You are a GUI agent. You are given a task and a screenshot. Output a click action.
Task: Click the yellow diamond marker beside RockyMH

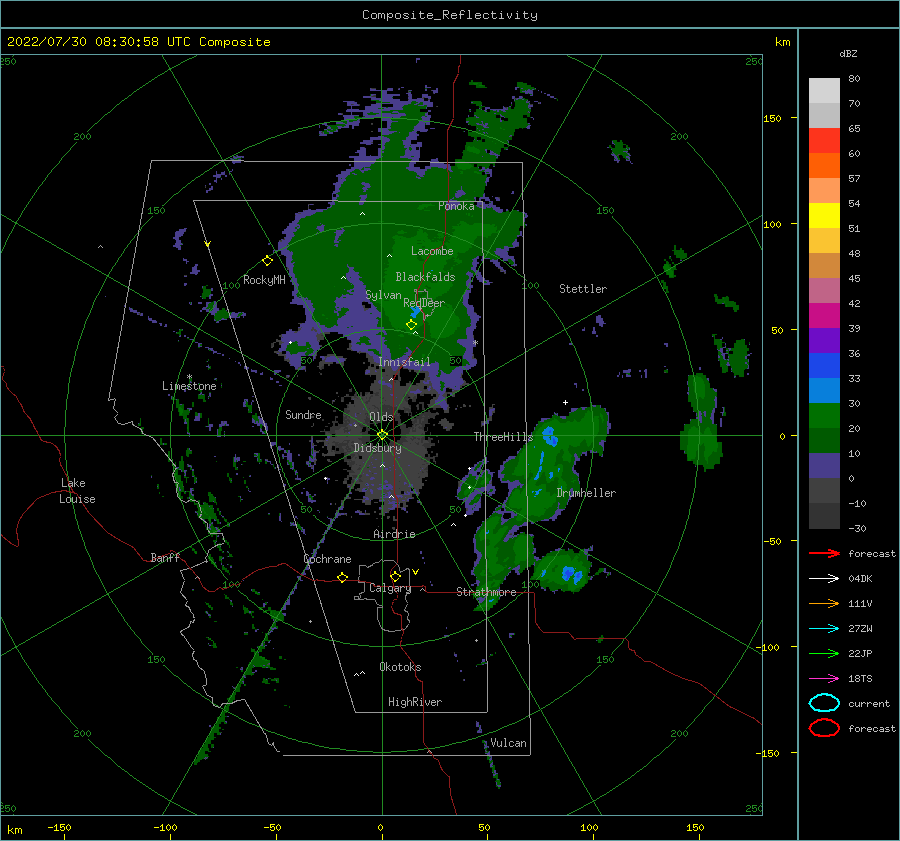(267, 261)
